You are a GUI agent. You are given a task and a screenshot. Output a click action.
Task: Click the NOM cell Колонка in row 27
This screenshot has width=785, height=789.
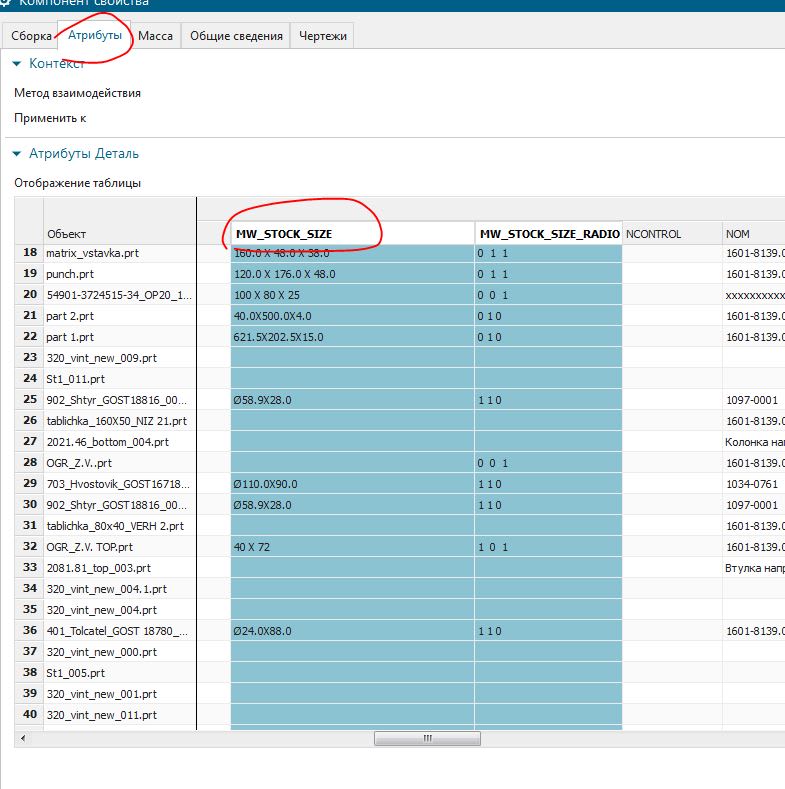tap(754, 442)
